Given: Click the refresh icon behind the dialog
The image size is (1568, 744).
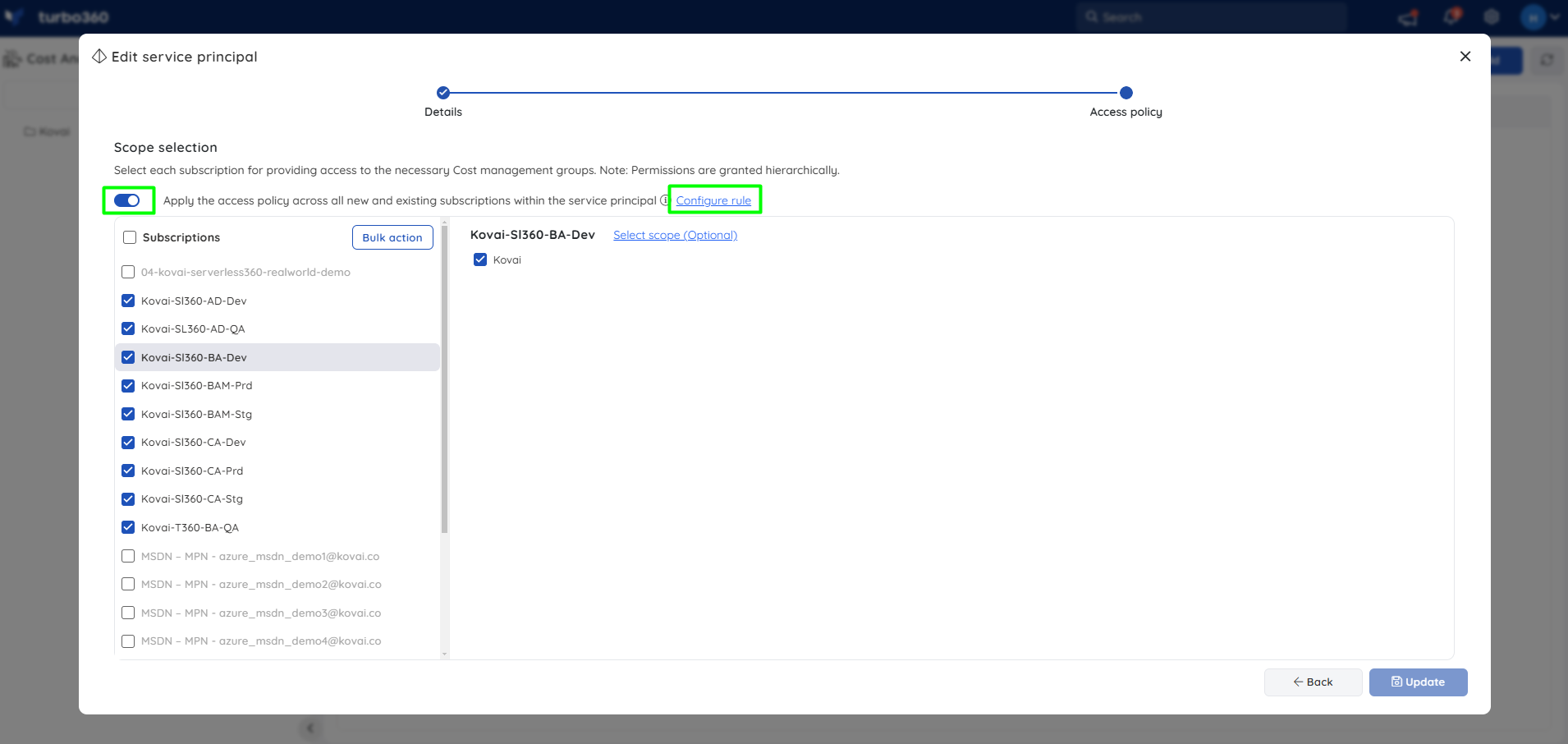Looking at the screenshot, I should pyautogui.click(x=1547, y=60).
